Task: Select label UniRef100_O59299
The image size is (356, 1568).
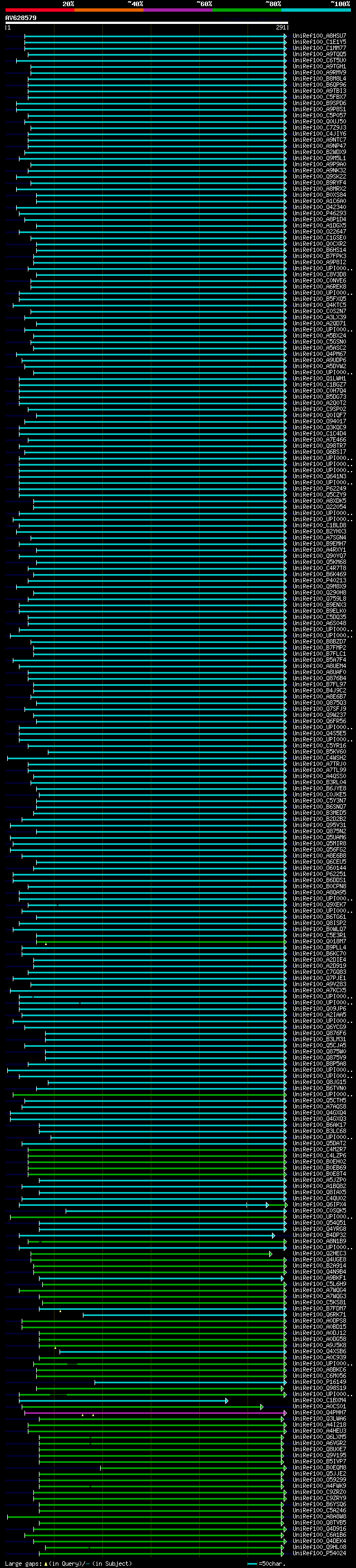Action: pos(319,1480)
